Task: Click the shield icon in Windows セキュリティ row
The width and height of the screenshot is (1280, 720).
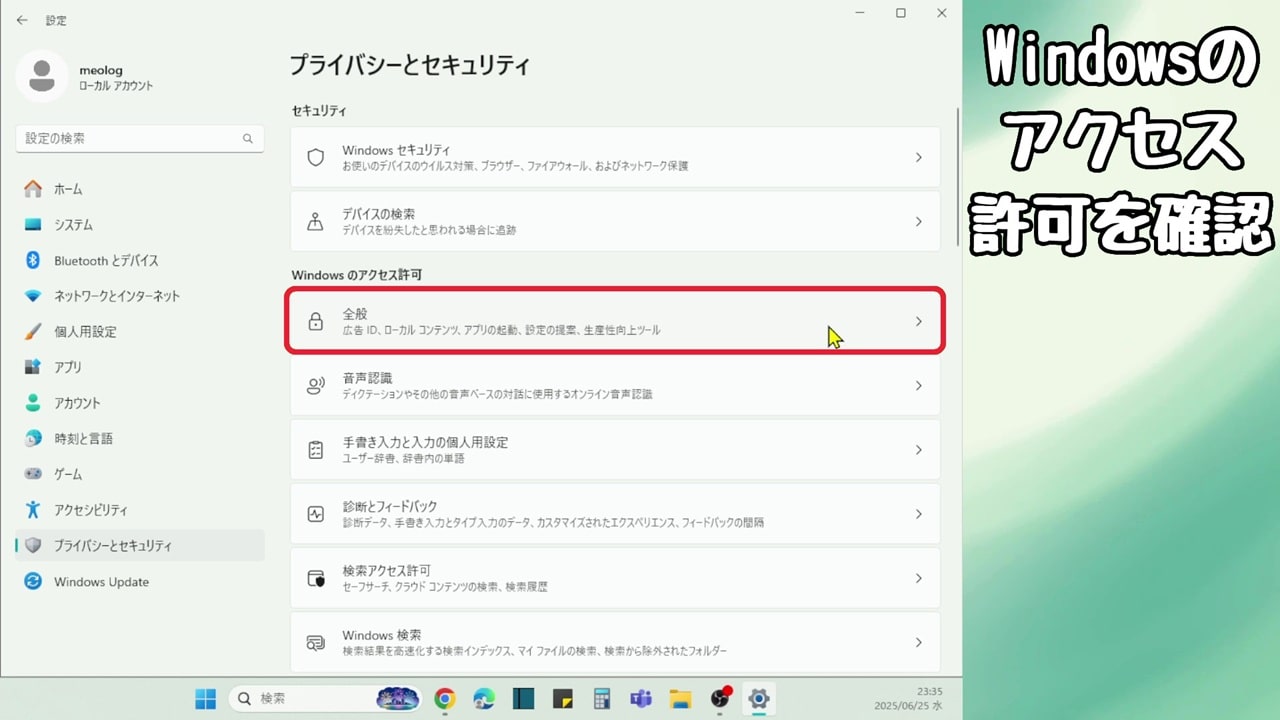Action: pyautogui.click(x=316, y=157)
